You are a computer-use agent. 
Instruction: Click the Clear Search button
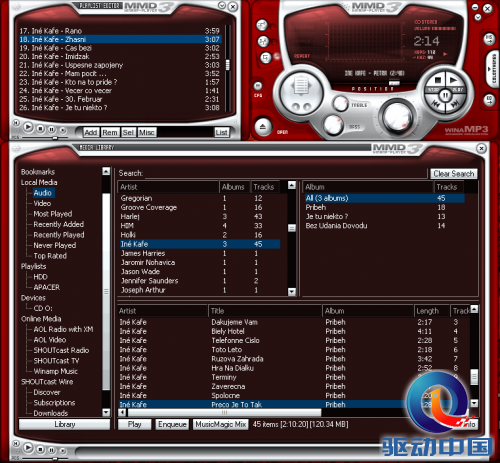click(454, 174)
